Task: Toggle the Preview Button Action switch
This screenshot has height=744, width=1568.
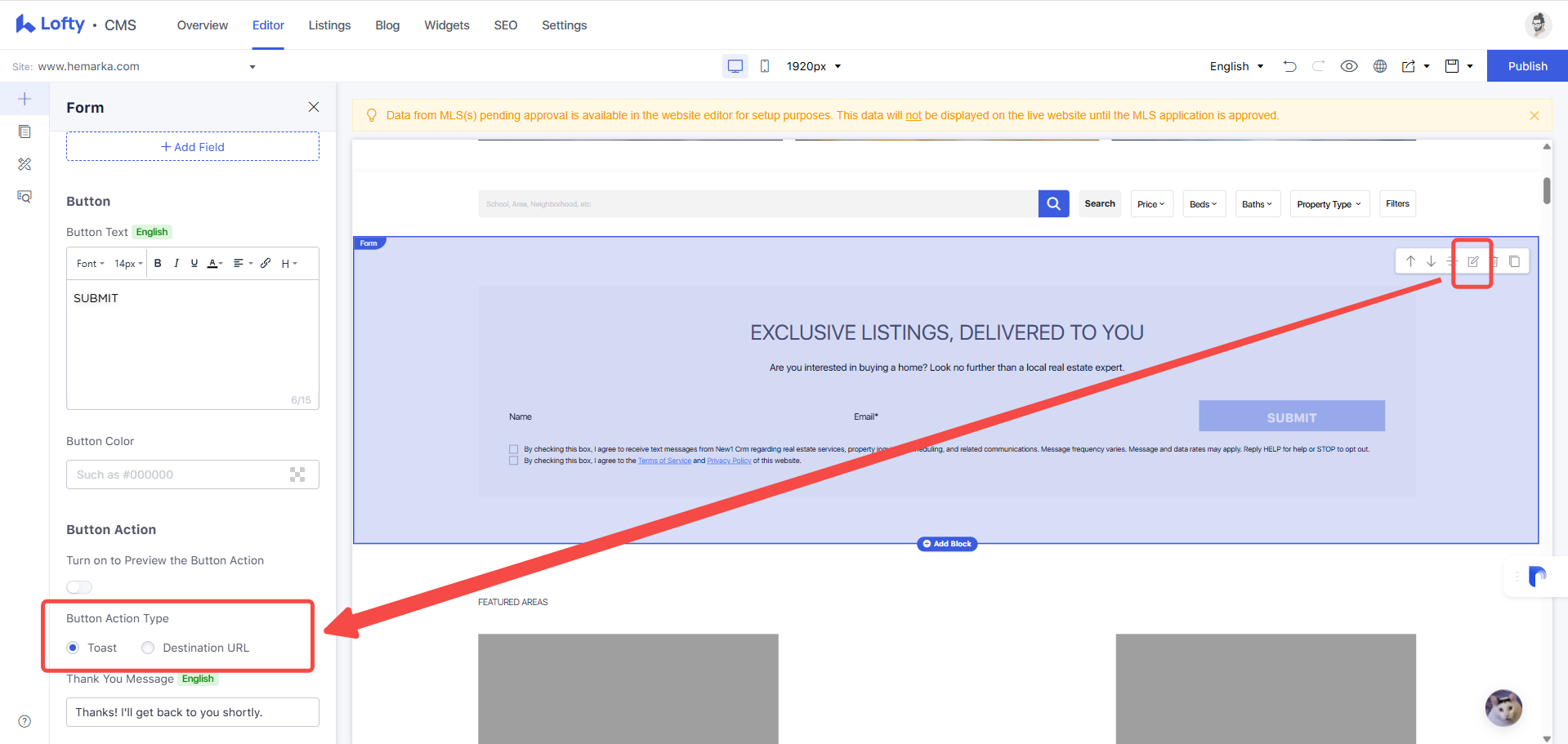Action: (79, 587)
